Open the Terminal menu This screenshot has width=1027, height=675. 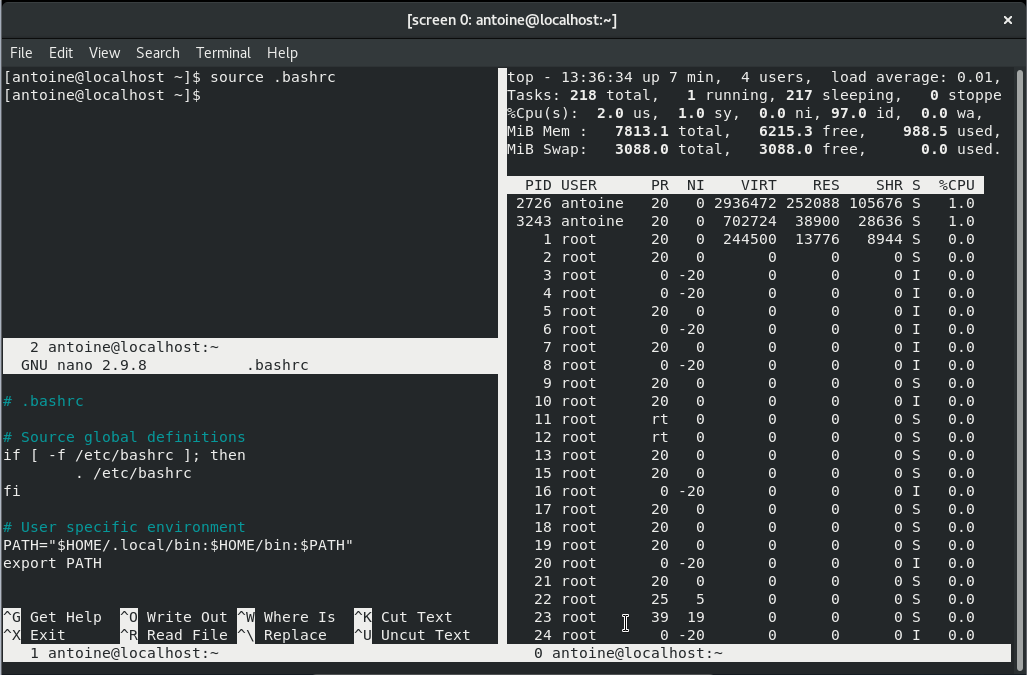coord(223,53)
